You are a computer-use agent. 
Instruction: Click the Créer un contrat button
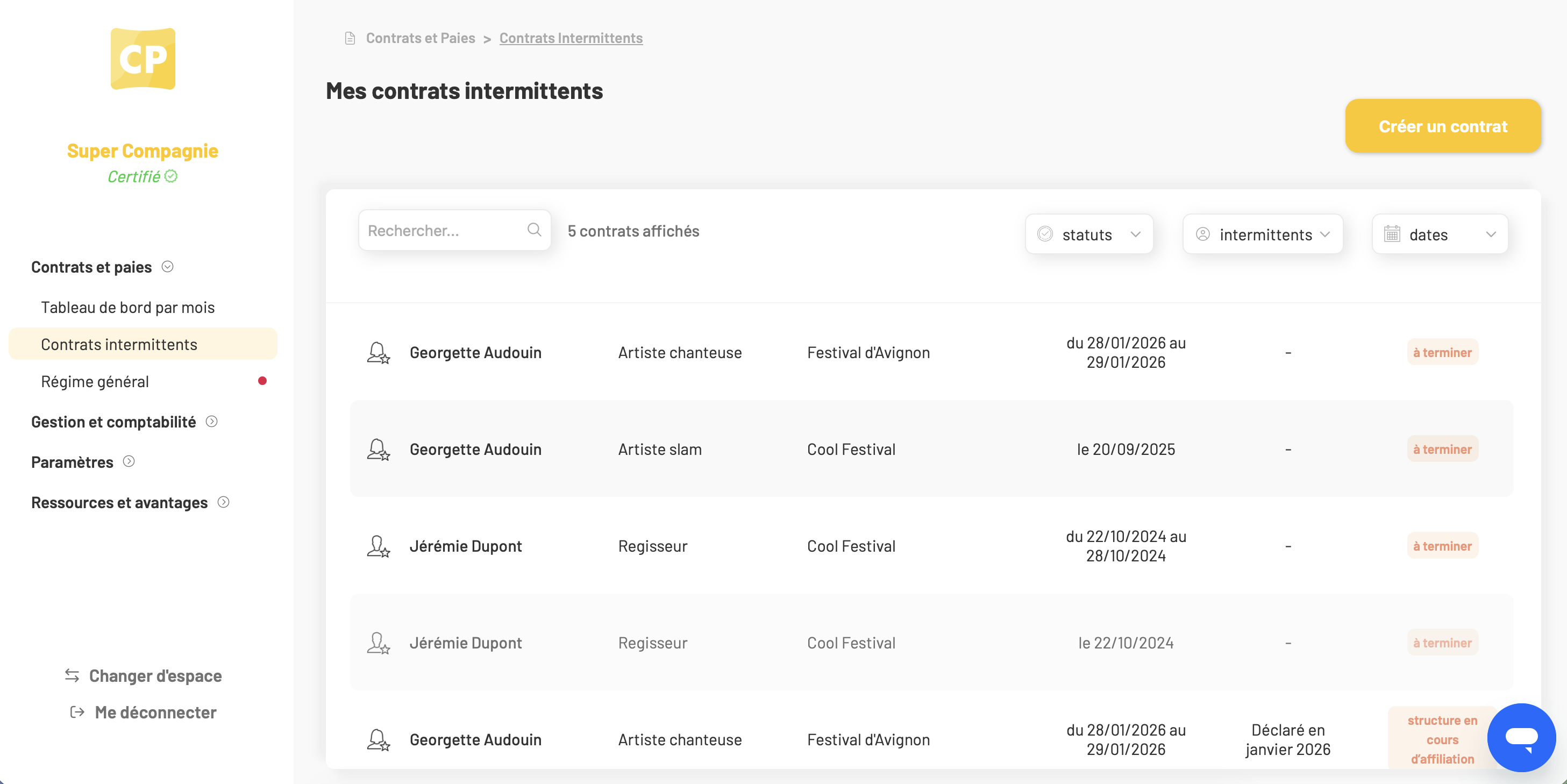[x=1443, y=126]
